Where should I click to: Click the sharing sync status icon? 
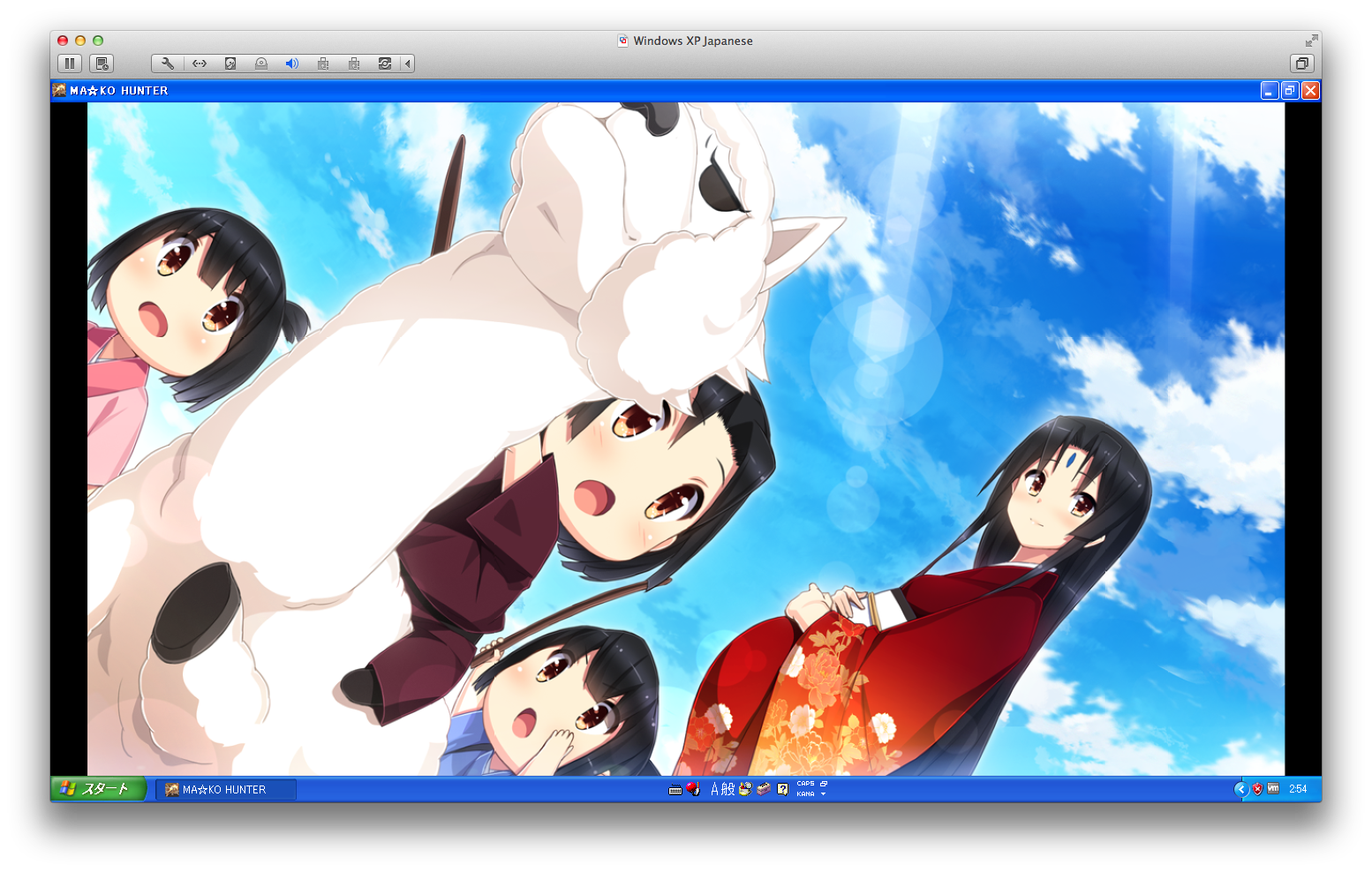tap(385, 64)
